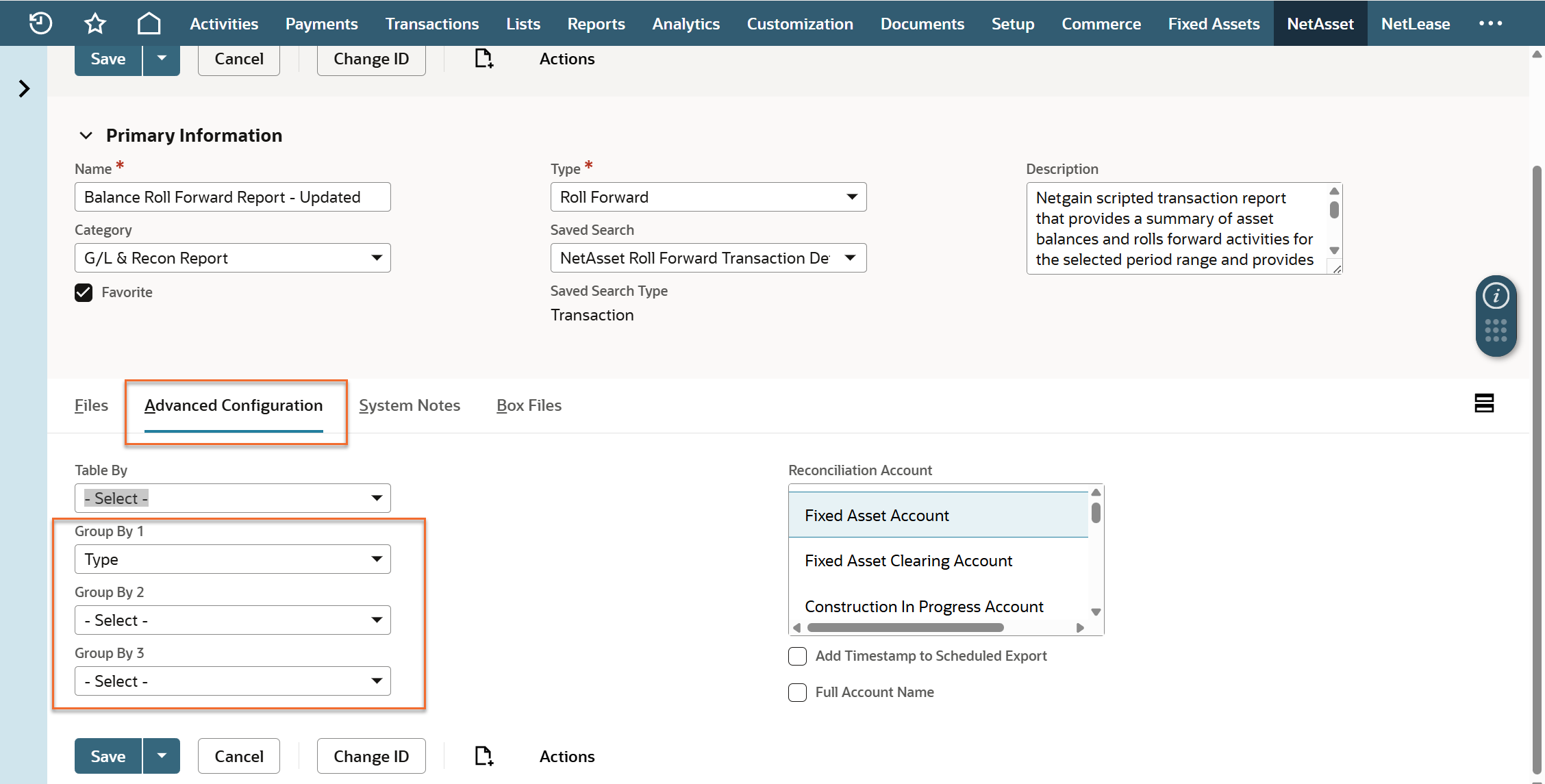Open the recent records history icon
The image size is (1545, 784).
(40, 23)
